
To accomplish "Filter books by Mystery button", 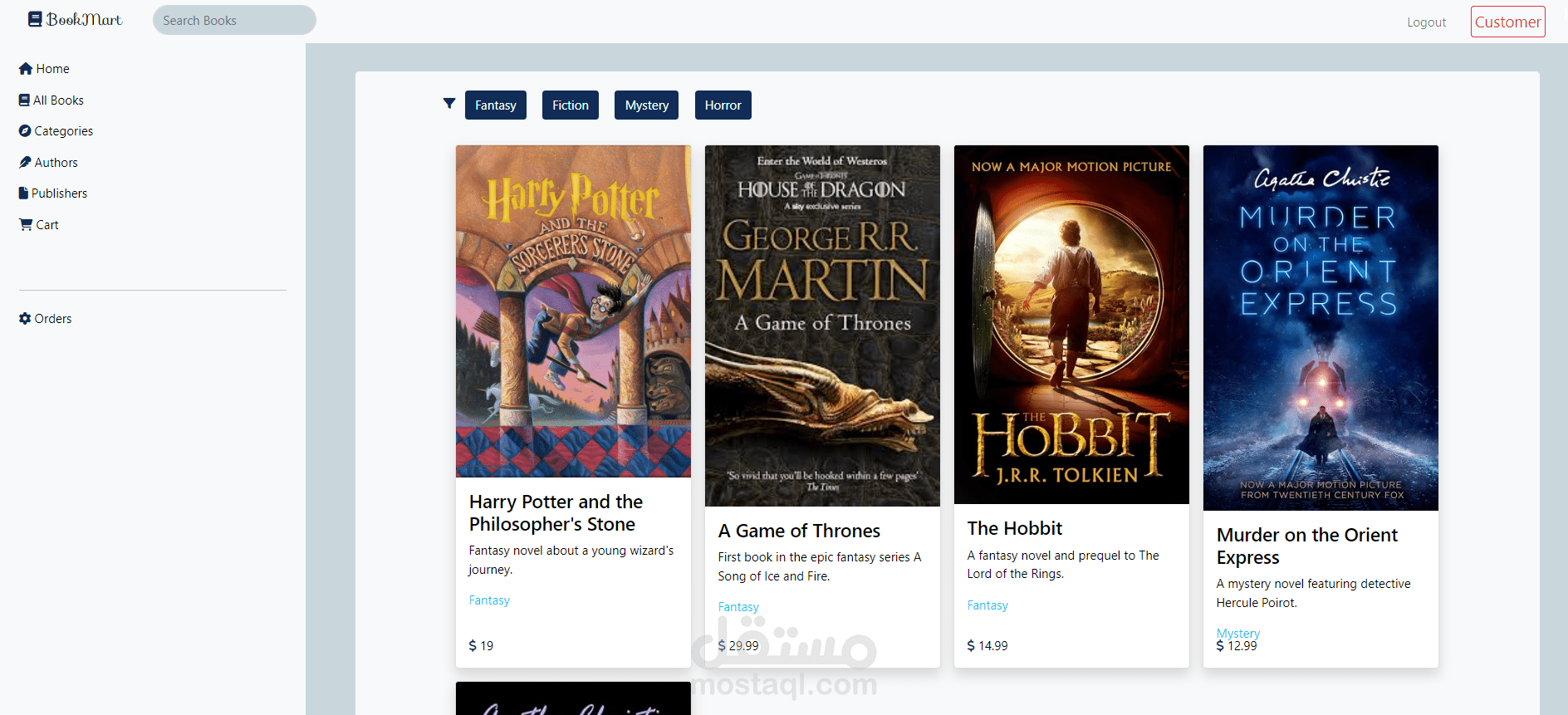I will coord(647,105).
